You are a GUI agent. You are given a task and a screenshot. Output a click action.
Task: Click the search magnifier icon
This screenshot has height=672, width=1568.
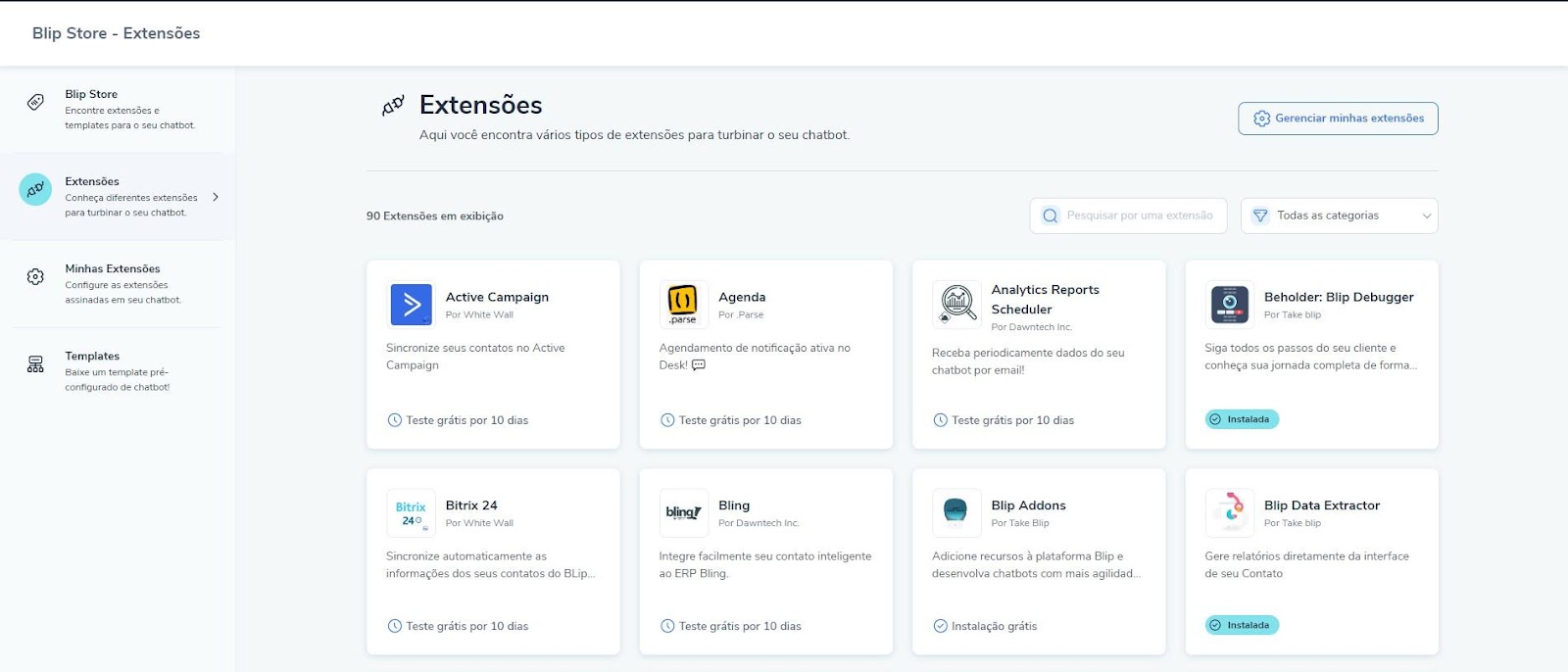pyautogui.click(x=1050, y=216)
